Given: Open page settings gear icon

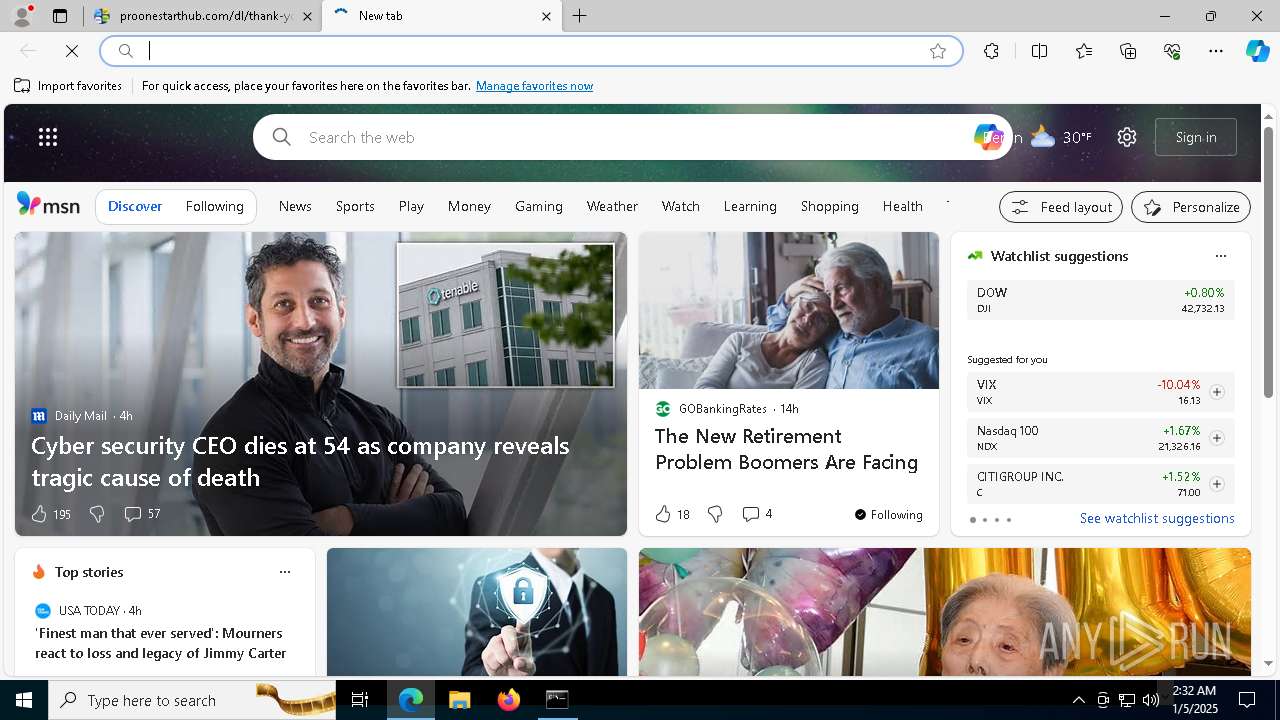Looking at the screenshot, I should point(1127,137).
